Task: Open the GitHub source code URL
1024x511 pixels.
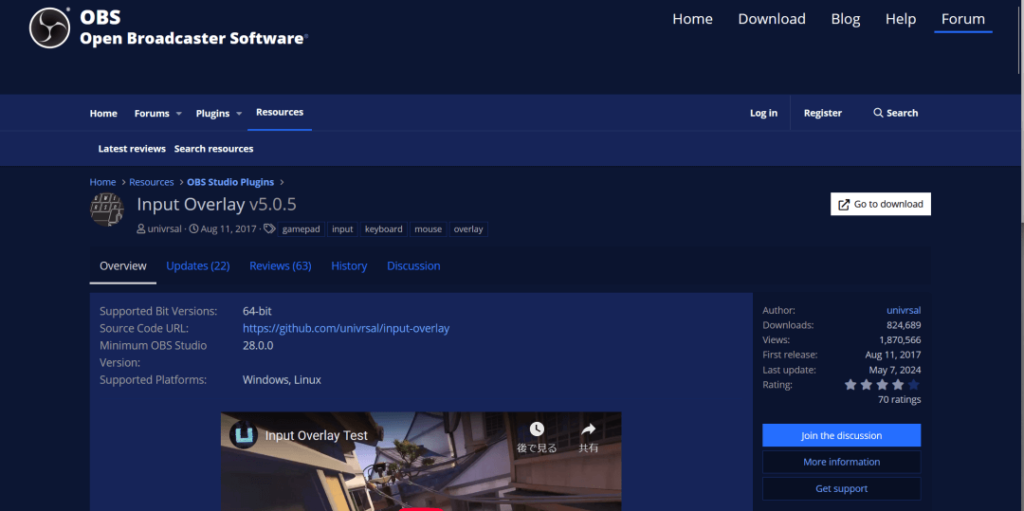Action: coord(346,328)
